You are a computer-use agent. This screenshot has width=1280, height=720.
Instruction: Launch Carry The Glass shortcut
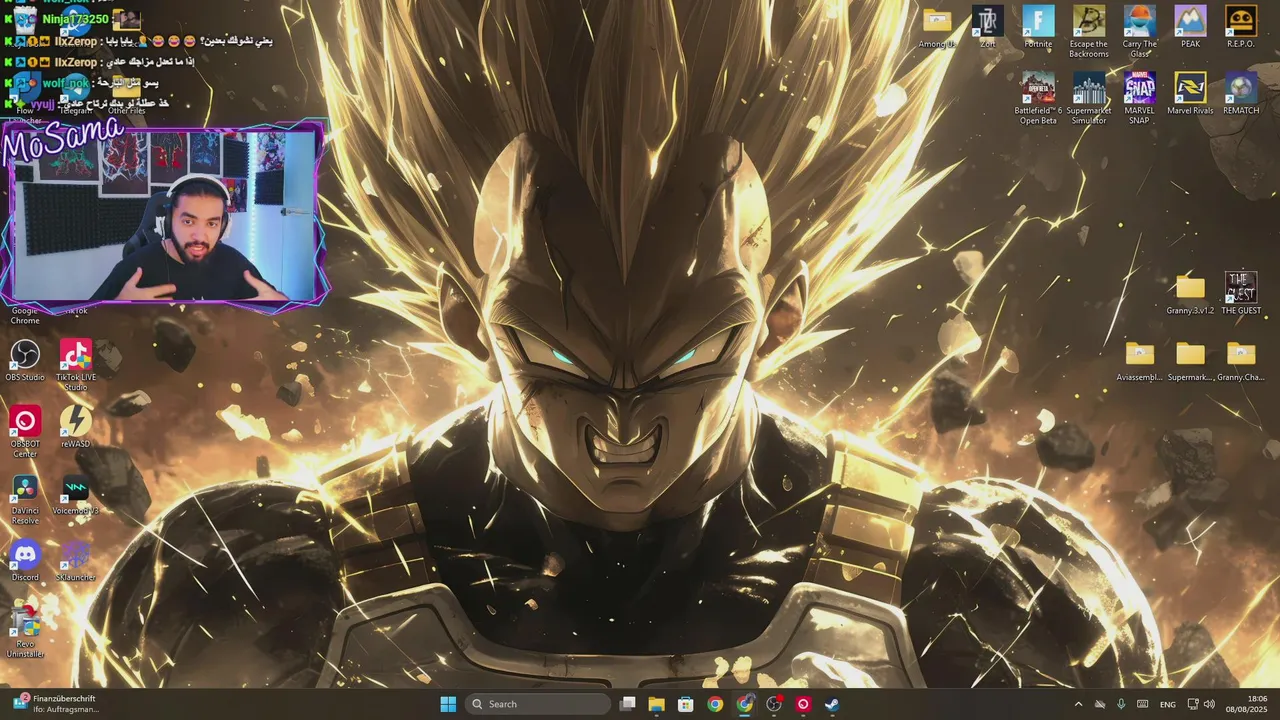(x=1139, y=31)
